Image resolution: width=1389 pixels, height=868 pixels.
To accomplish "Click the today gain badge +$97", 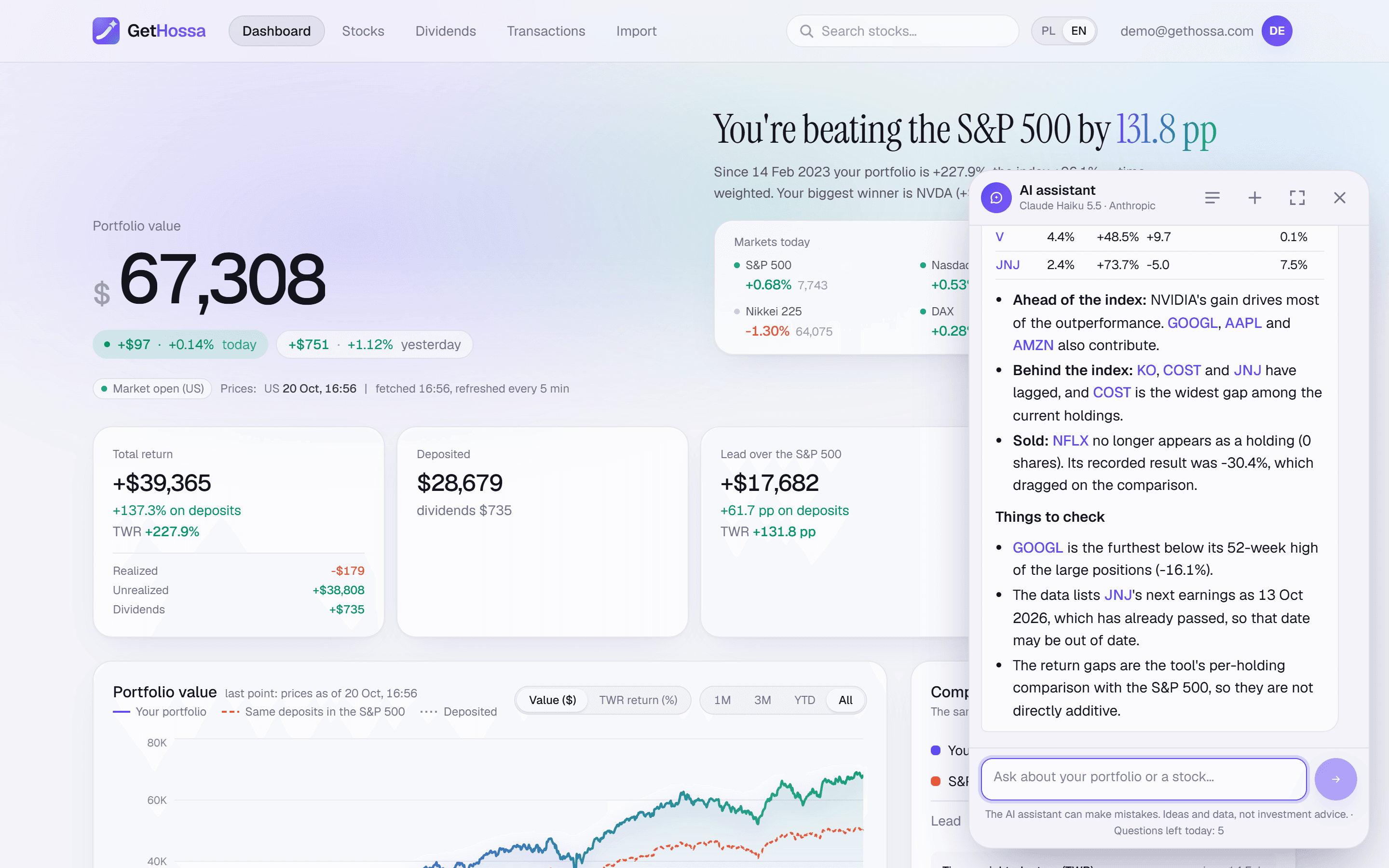I will (180, 344).
